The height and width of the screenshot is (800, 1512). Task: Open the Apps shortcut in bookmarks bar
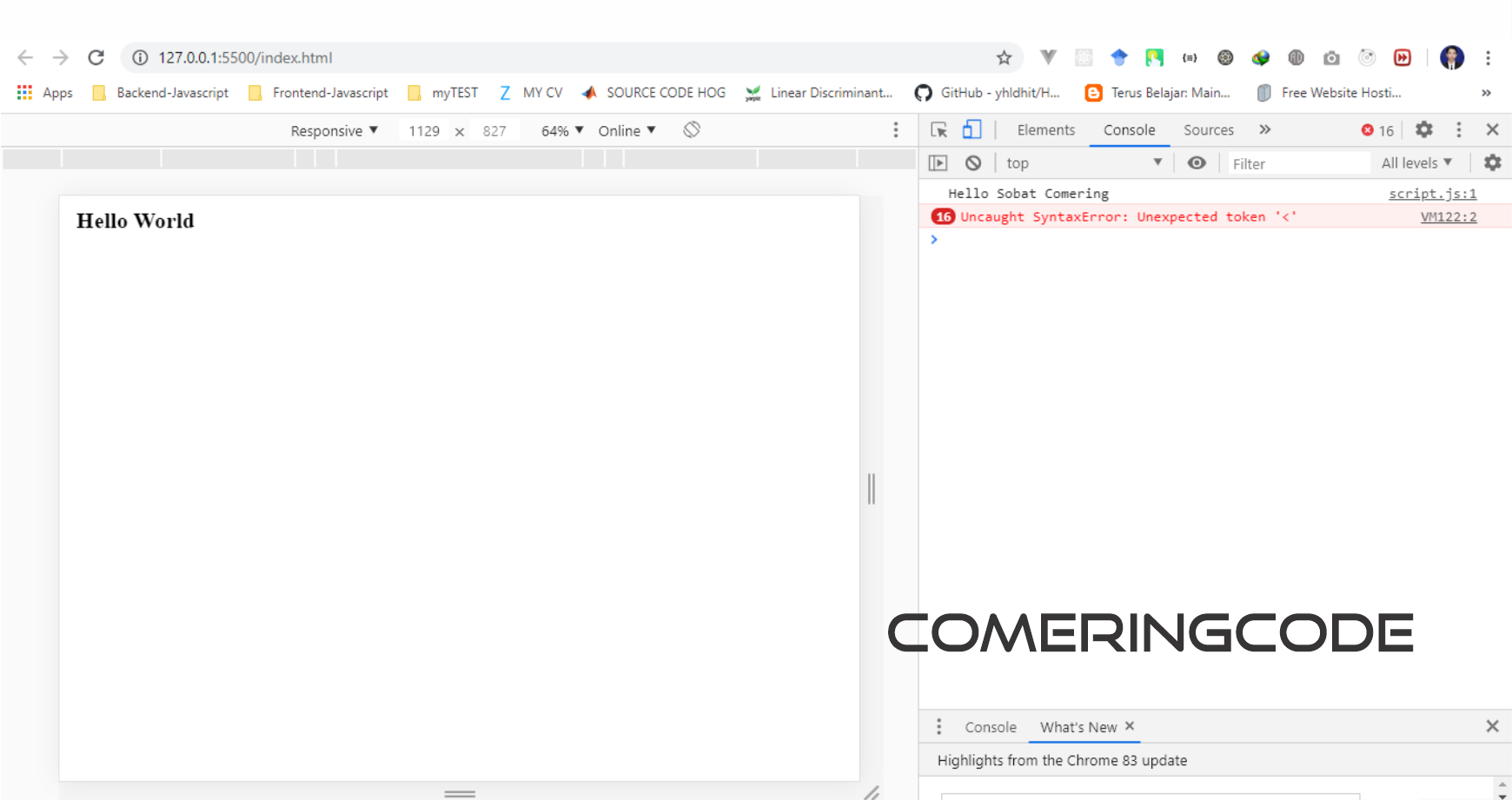(44, 92)
